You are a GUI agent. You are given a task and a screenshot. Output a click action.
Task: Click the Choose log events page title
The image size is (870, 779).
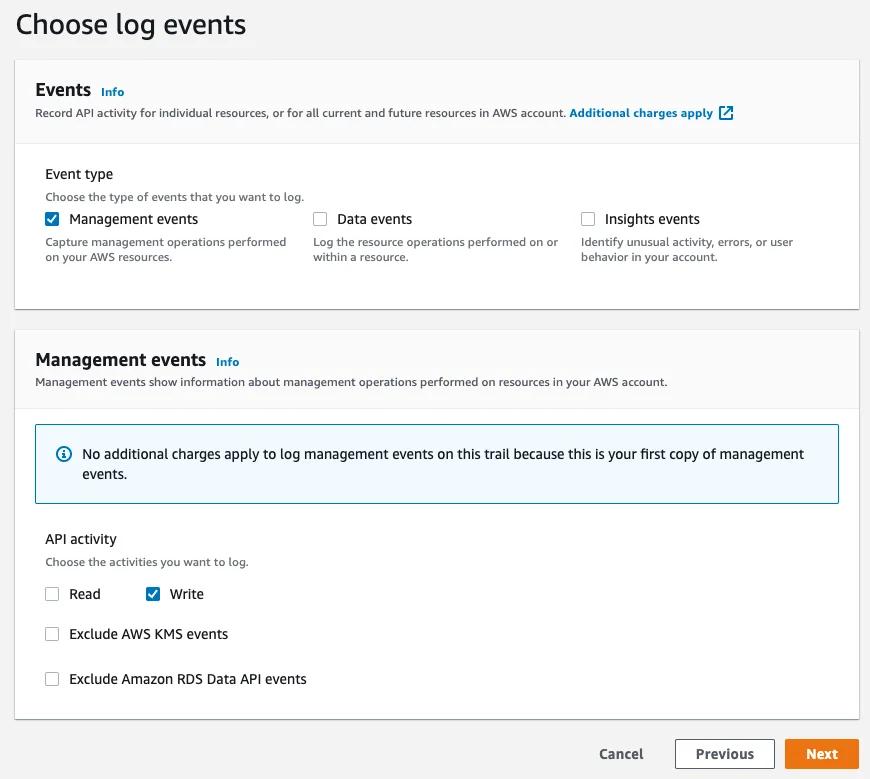click(x=131, y=25)
